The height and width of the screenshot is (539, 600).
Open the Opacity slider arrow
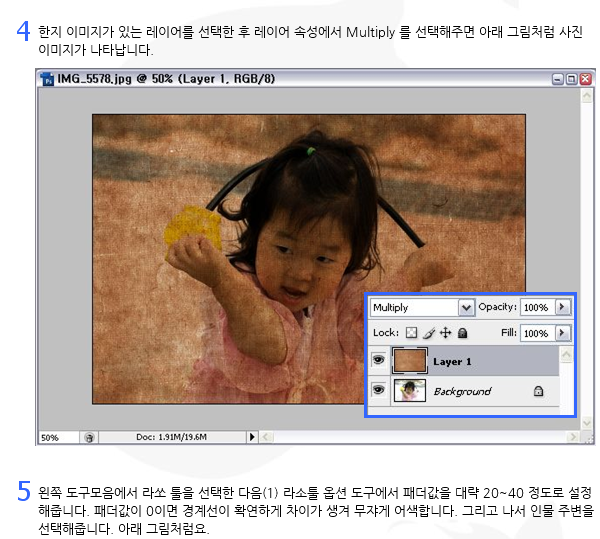[x=562, y=307]
